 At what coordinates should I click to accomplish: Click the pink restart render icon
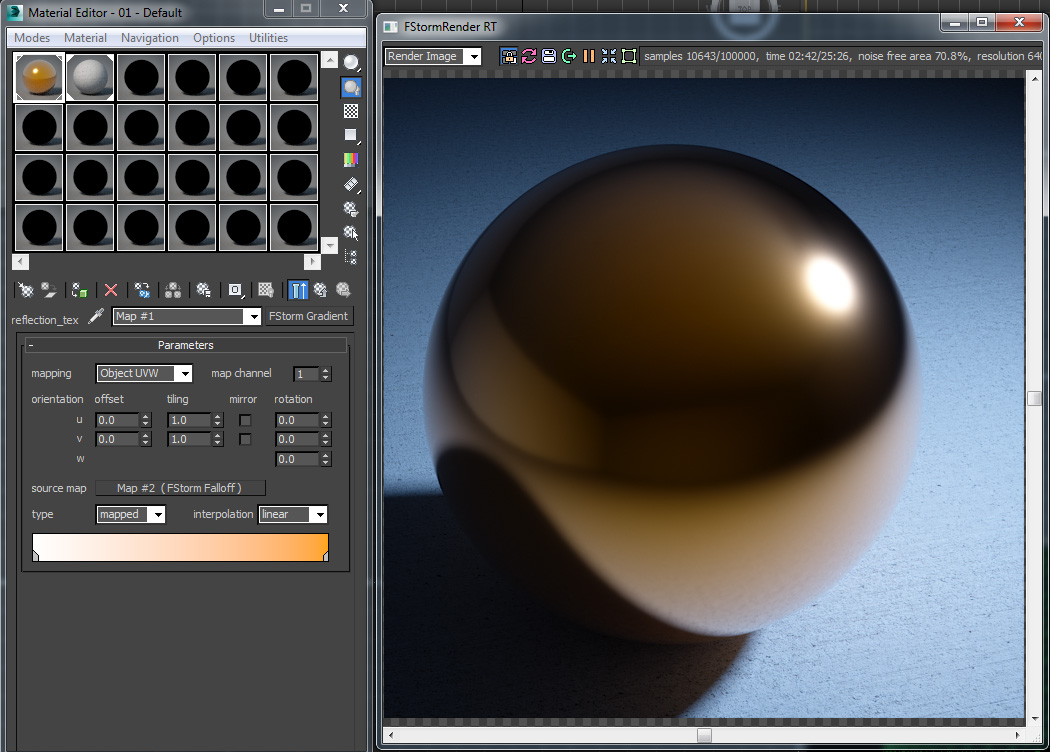click(529, 56)
